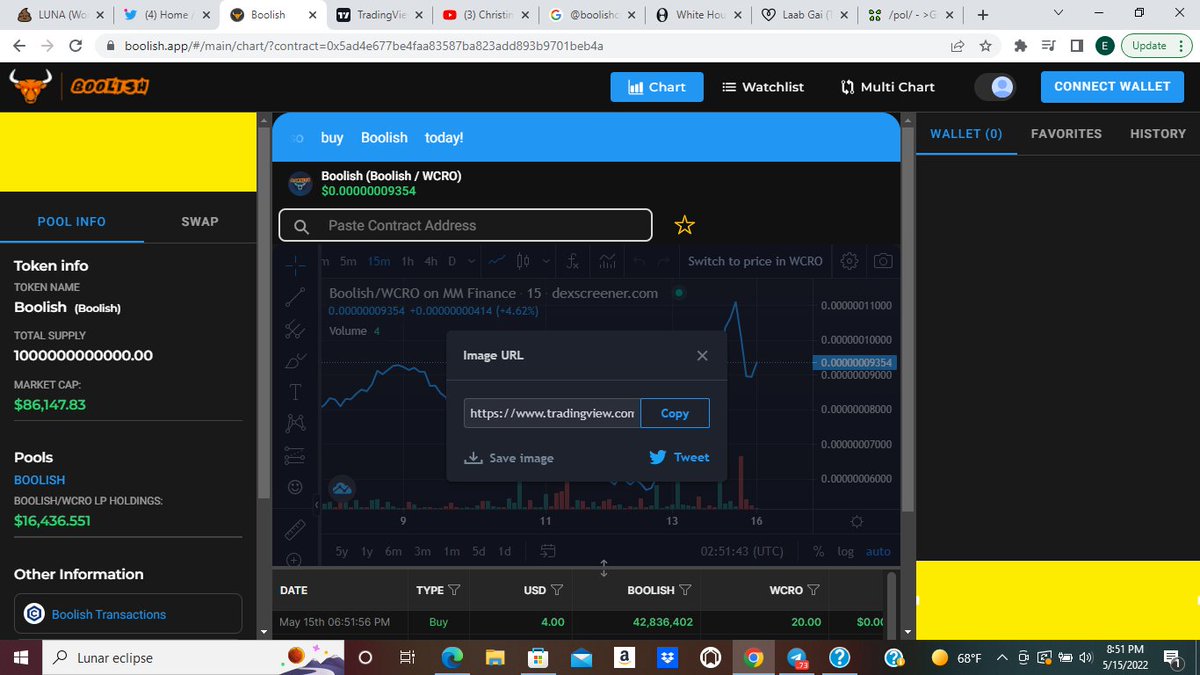Screen dimensions: 1200x675
Task: Expand the chart style dropdown arrow
Action: point(546,261)
